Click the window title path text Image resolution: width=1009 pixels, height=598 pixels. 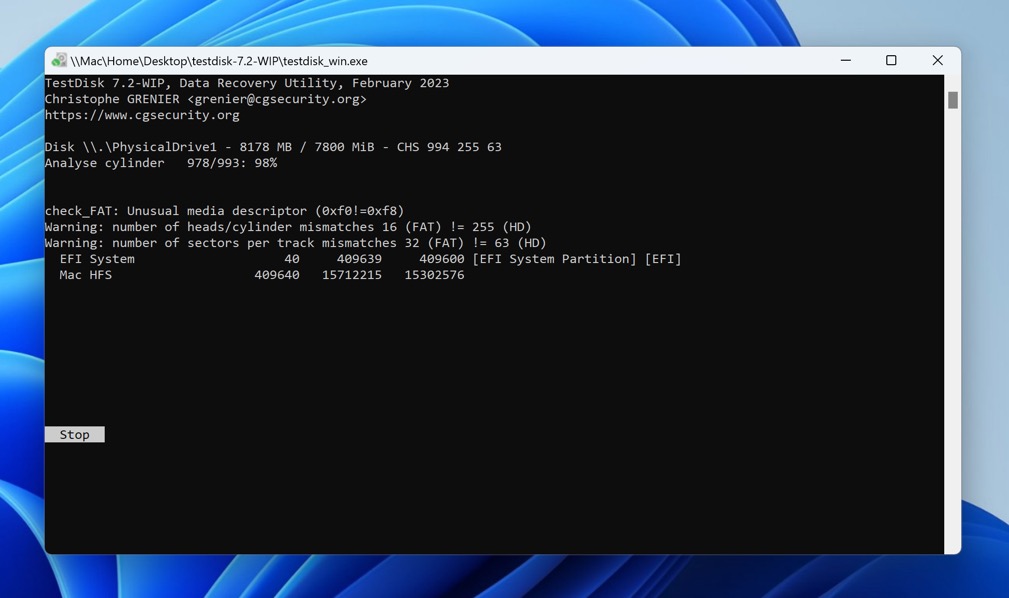[x=219, y=61]
